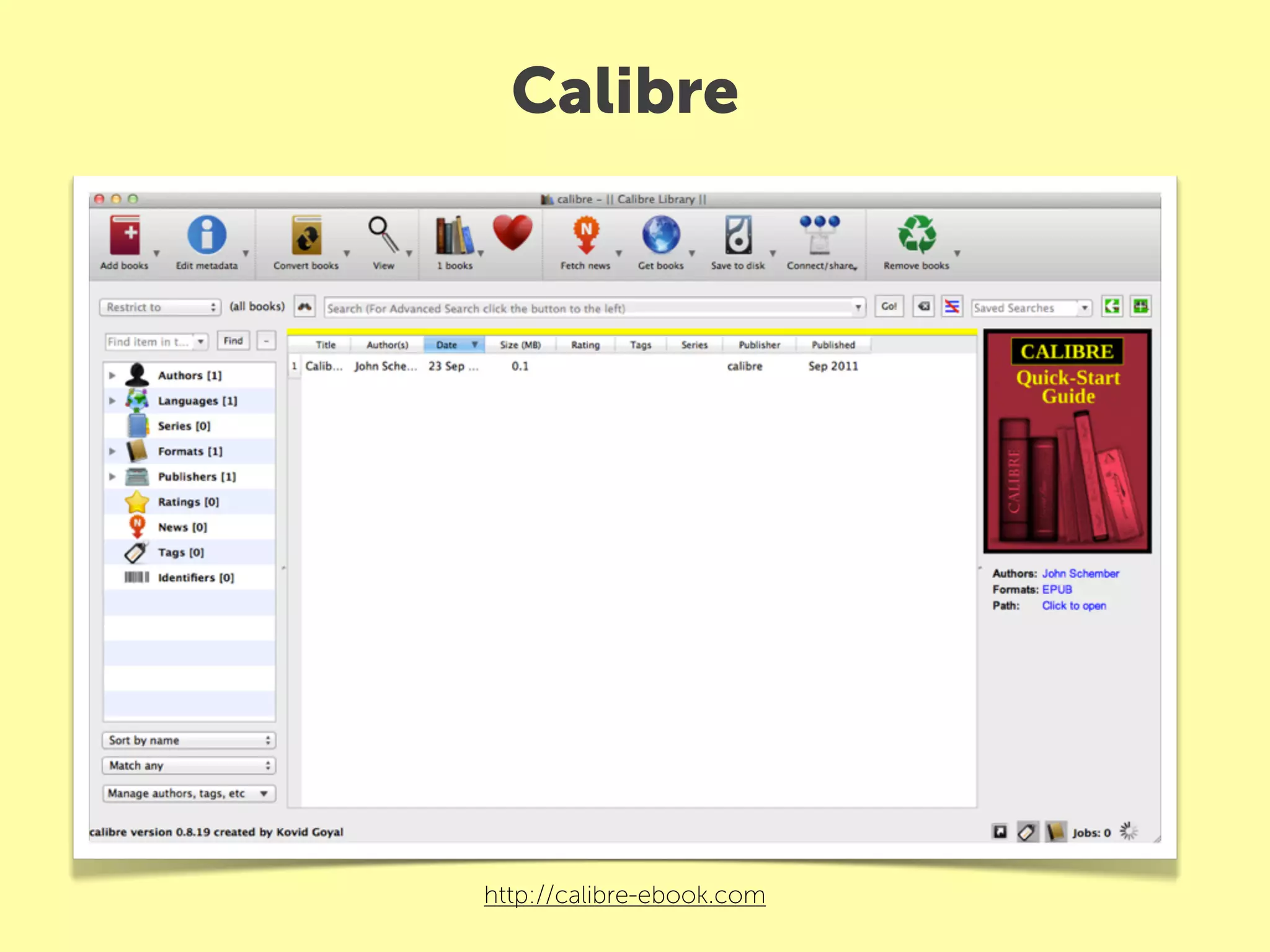Viewport: 1270px width, 952px height.
Task: Open the Restrict to dropdown
Action: [160, 307]
